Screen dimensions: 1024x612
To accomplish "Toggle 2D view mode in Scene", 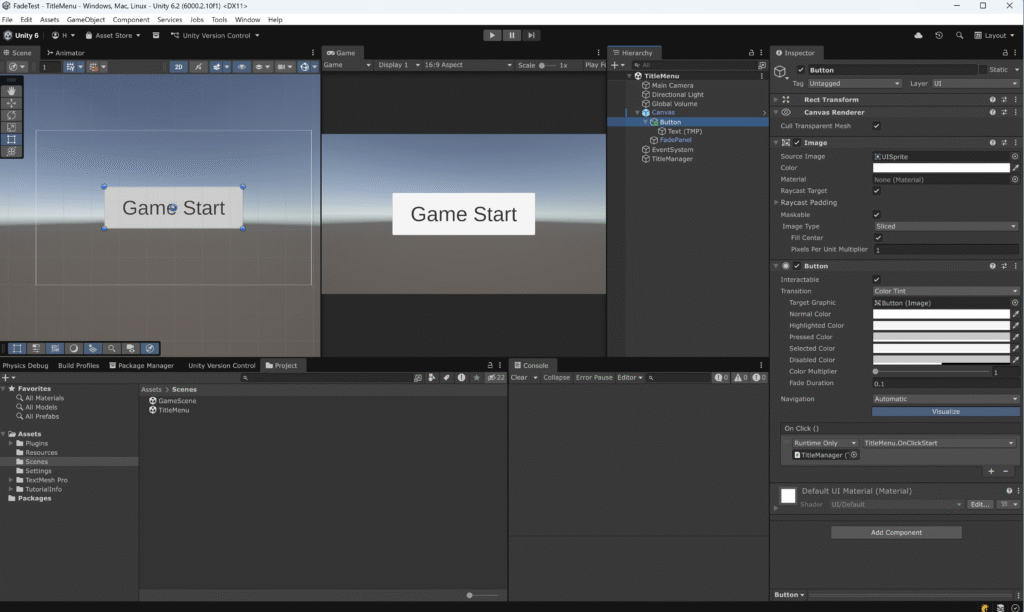I will (179, 67).
